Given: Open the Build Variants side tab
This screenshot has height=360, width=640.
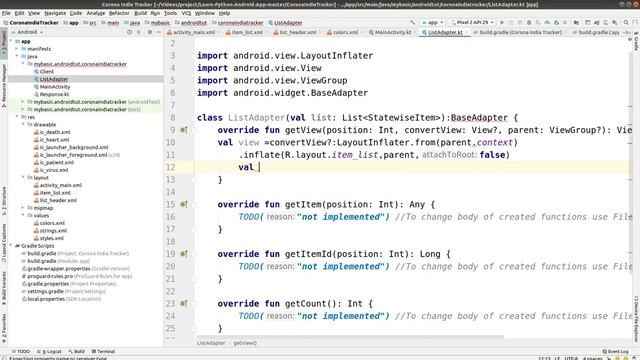Looking at the screenshot, I should tap(4, 288).
